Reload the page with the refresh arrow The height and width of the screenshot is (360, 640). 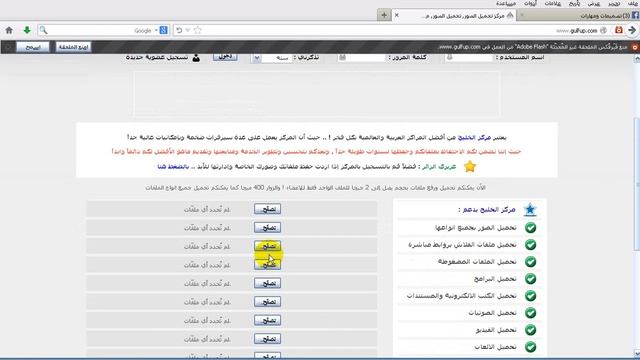coord(179,30)
